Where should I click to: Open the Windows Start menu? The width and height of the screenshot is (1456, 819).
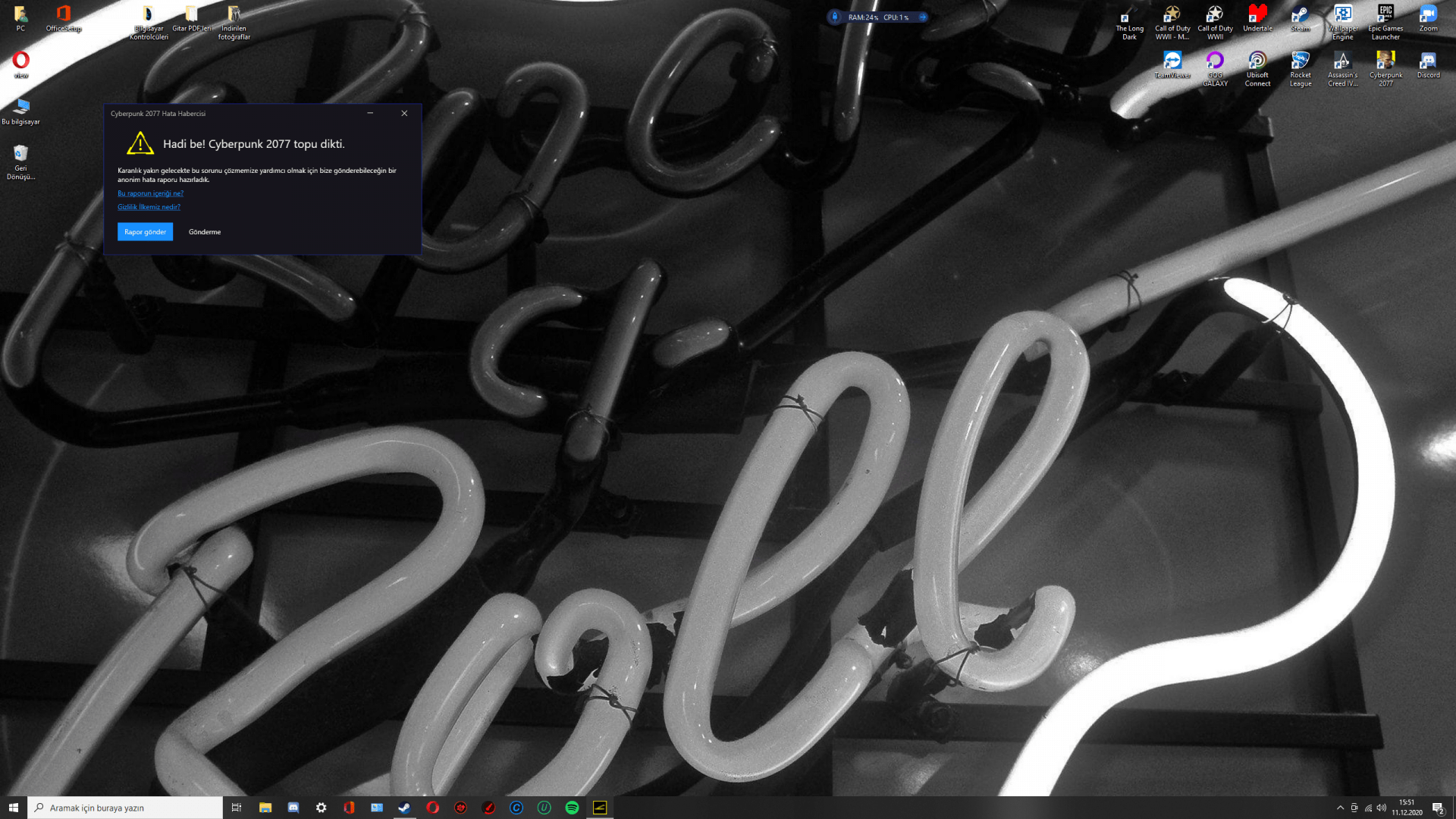14,808
